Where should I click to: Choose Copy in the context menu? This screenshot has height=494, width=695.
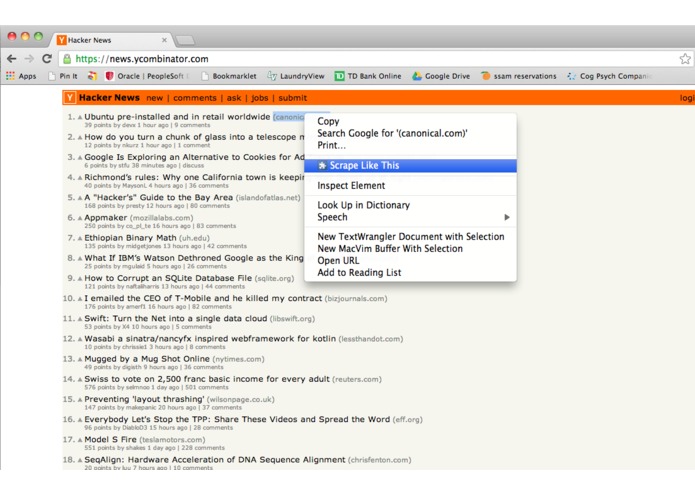410,121
